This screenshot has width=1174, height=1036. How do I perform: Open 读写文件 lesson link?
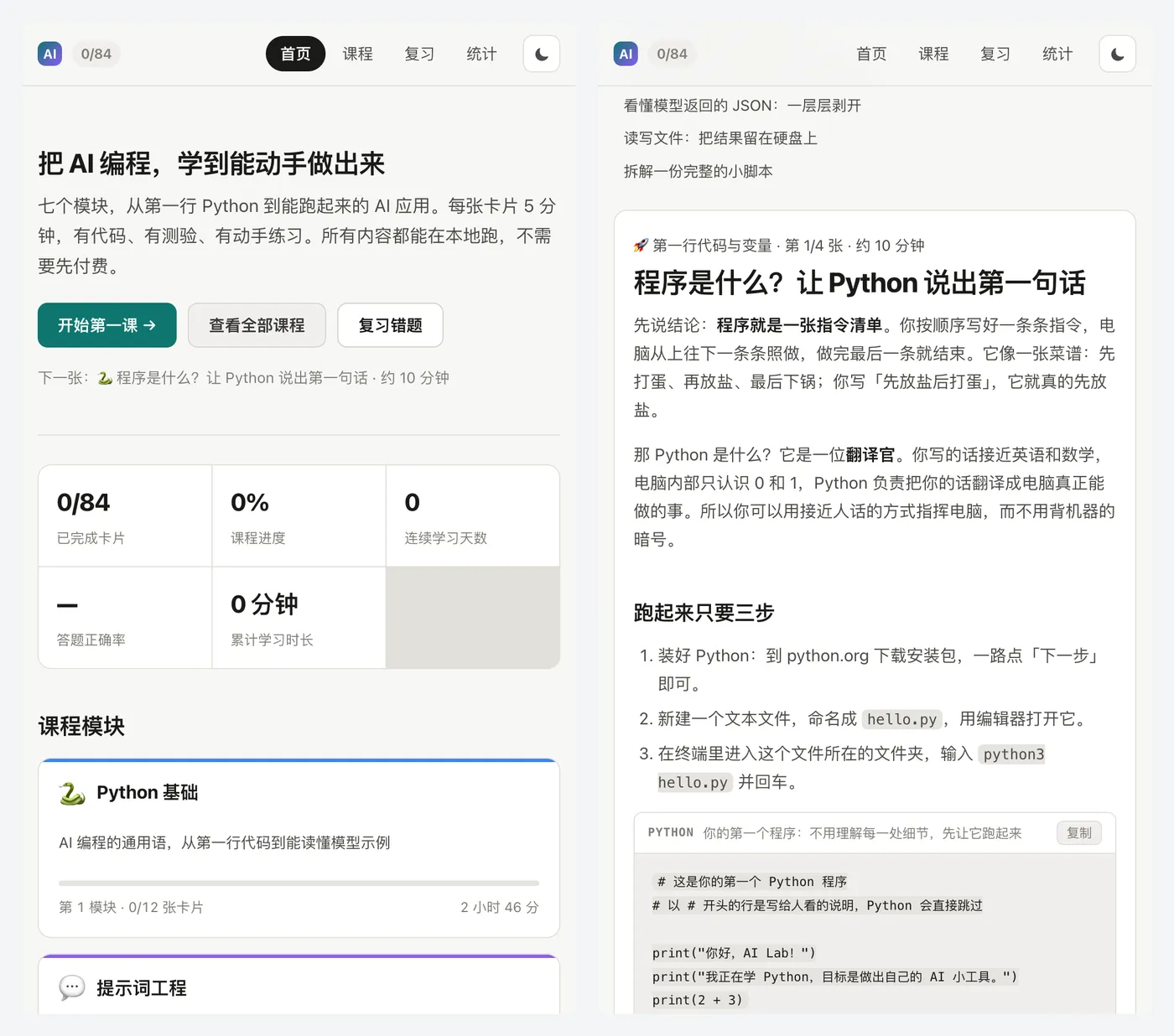720,138
